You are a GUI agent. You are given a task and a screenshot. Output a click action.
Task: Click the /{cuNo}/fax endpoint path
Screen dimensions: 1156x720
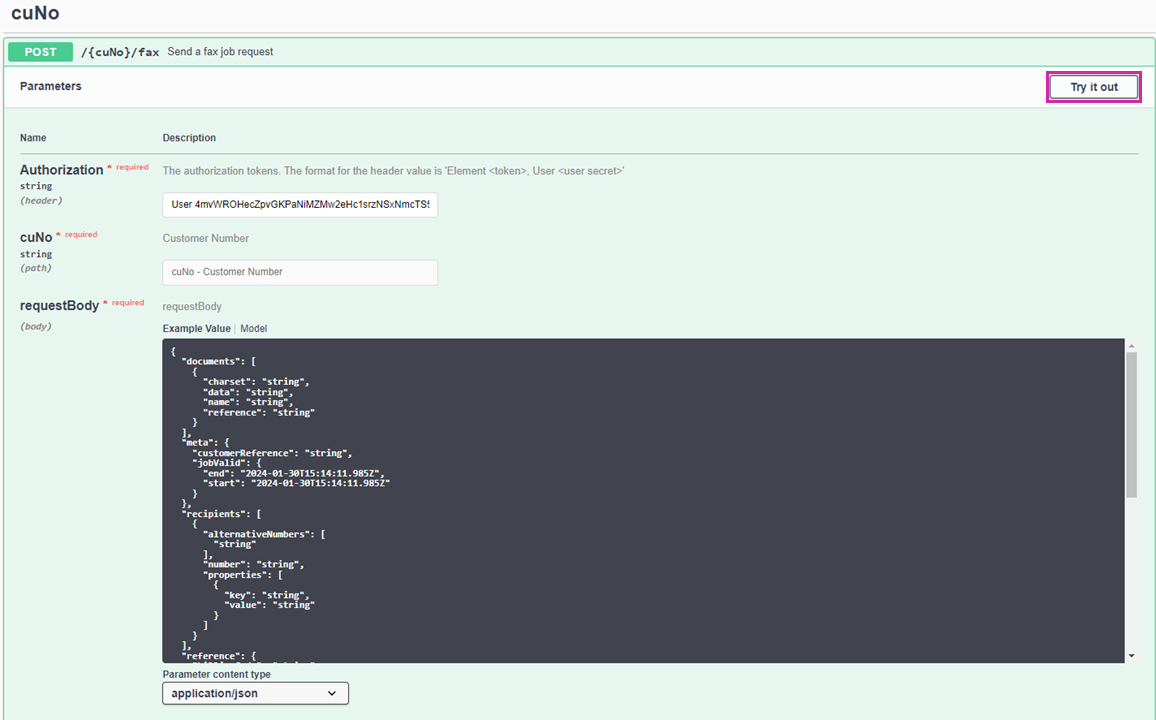pyautogui.click(x=120, y=52)
